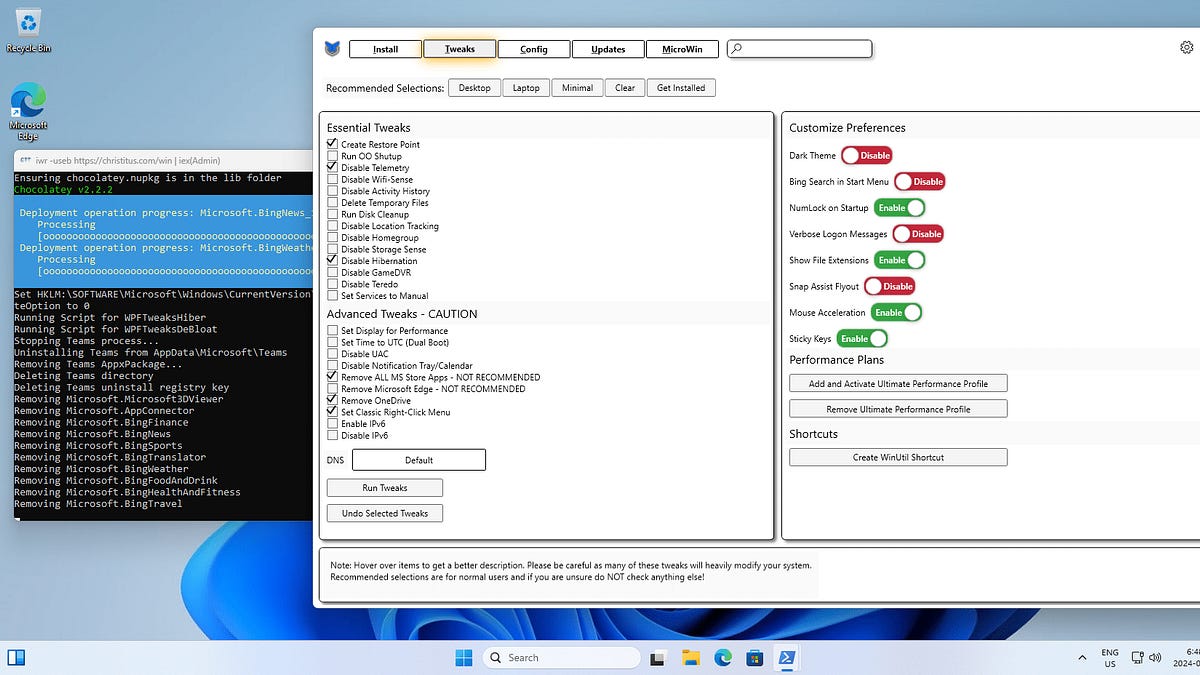Check Disable Activity History checkbox

pyautogui.click(x=332, y=191)
